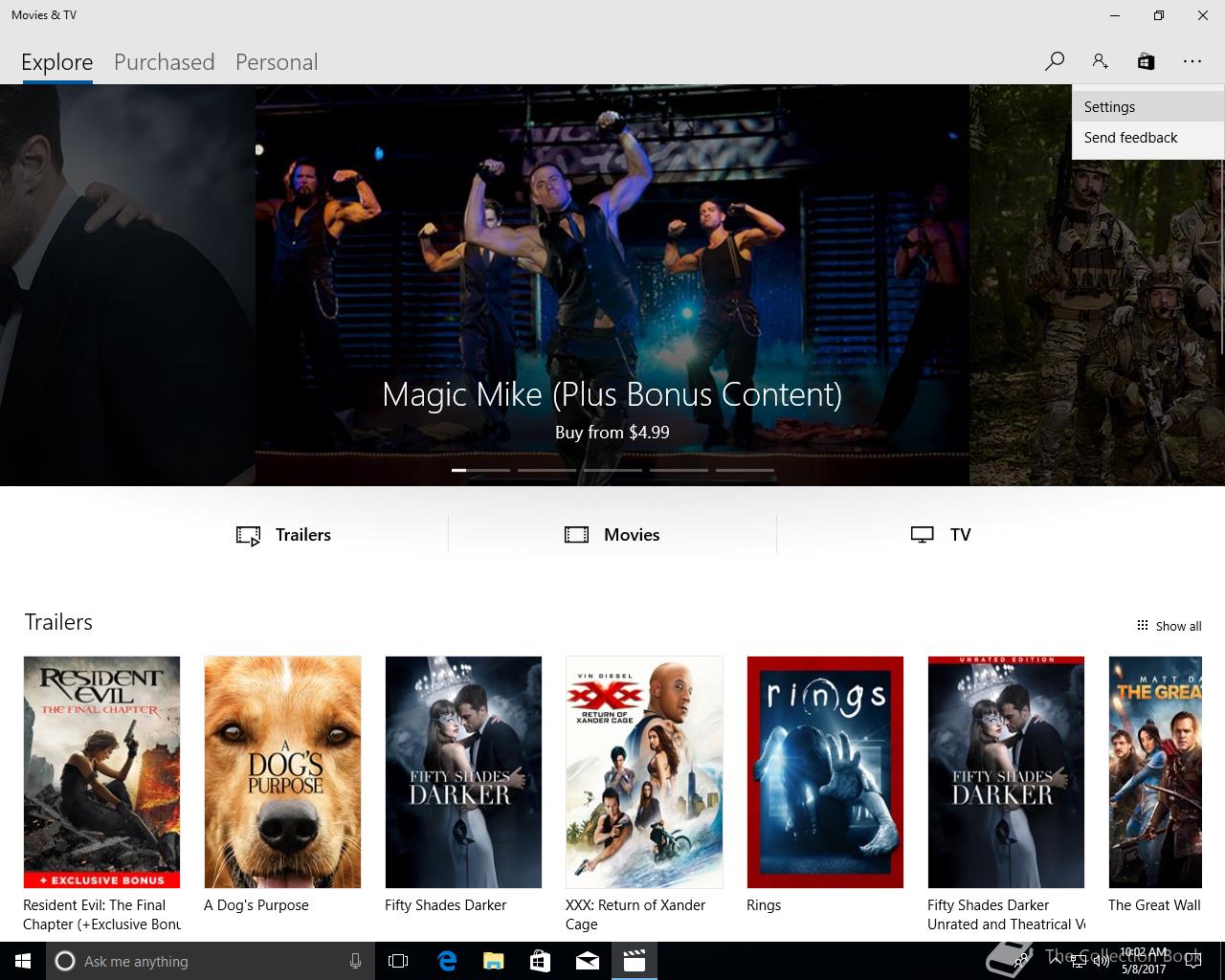Click the left previous carousel image
This screenshot has height=980, width=1225.
click(127, 285)
